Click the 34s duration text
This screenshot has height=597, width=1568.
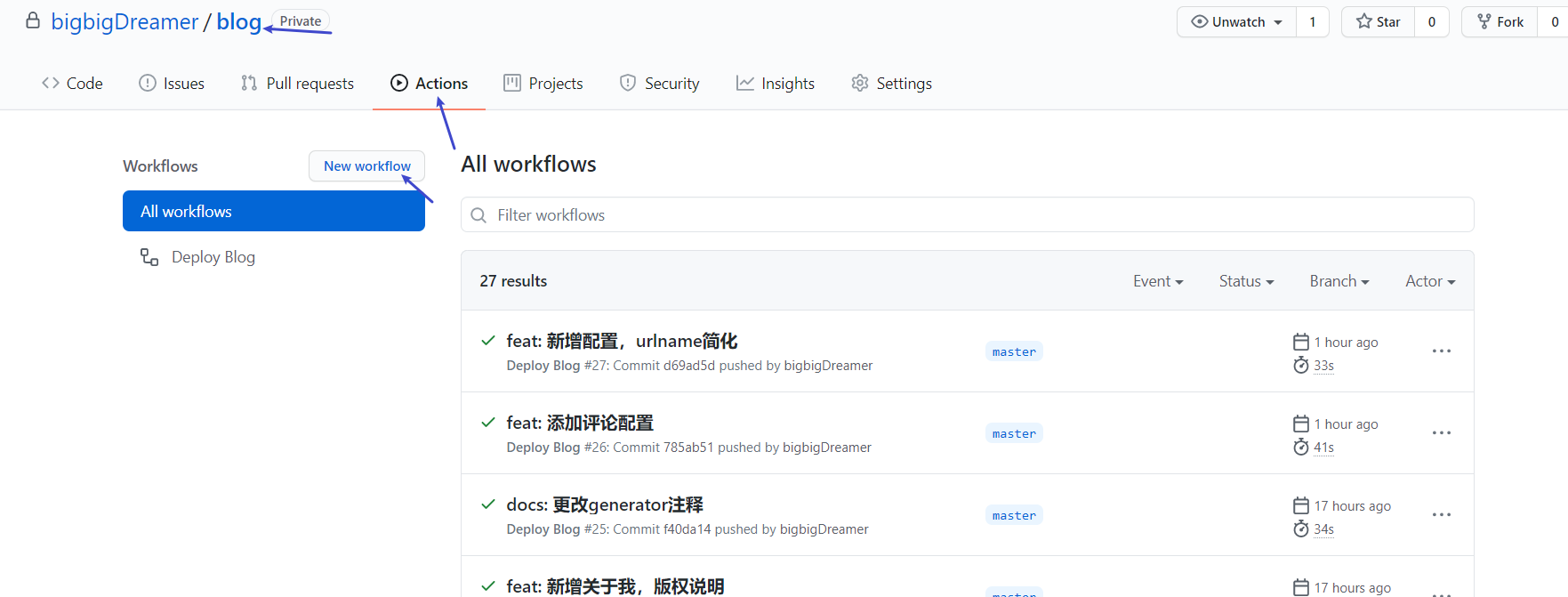(1324, 529)
